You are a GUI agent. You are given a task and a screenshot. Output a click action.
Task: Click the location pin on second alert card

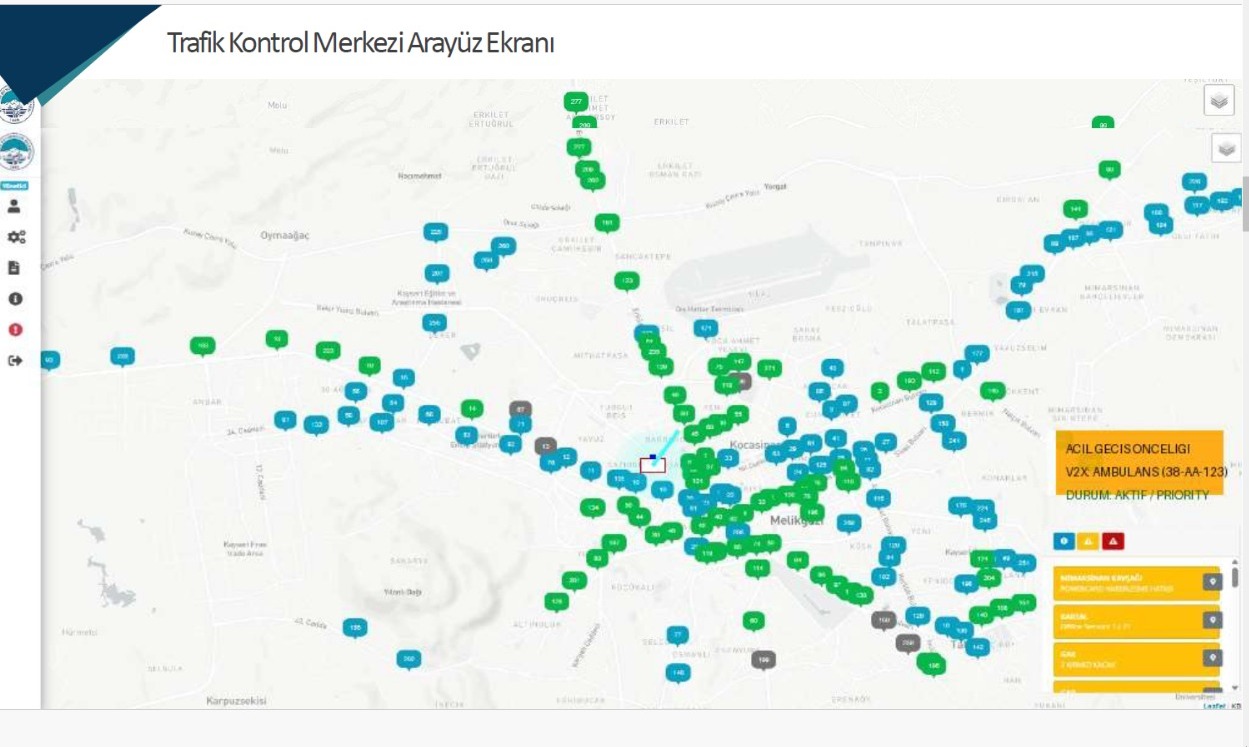tap(1212, 620)
